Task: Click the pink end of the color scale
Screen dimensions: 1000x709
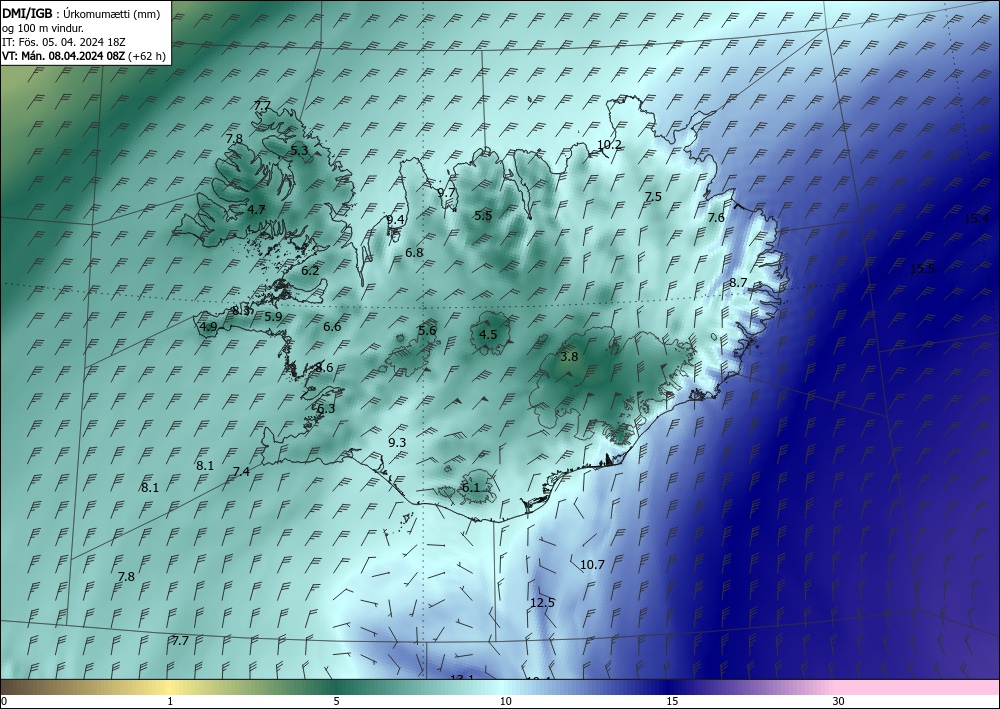Action: click(918, 687)
